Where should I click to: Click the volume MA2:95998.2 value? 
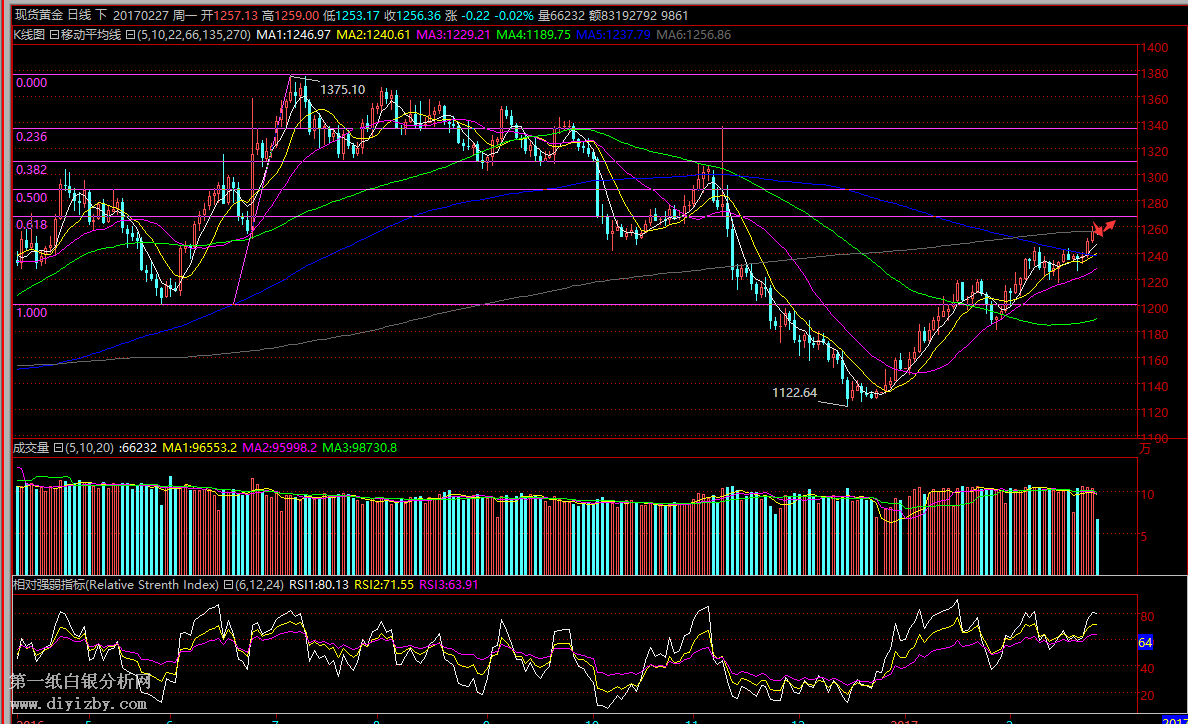tap(280, 448)
